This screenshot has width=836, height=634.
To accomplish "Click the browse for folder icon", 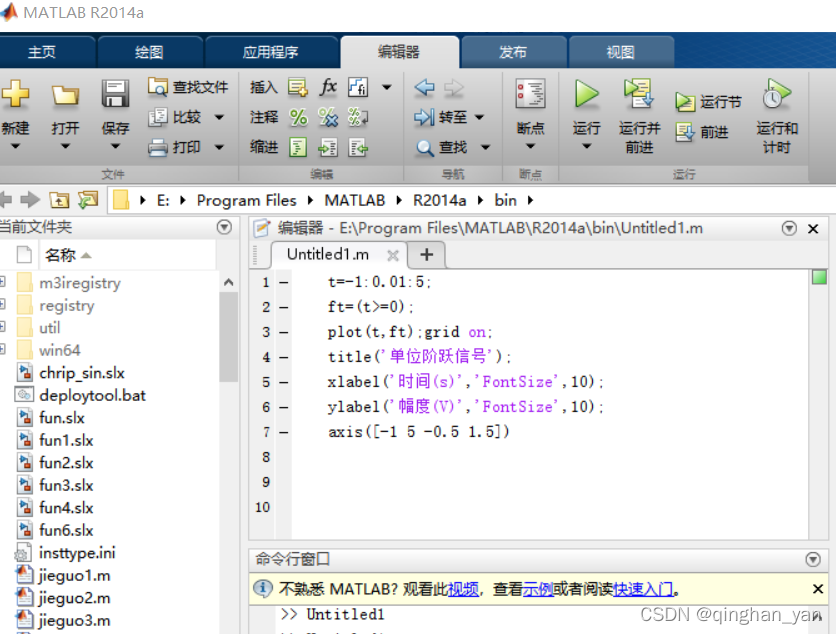I will (x=88, y=200).
